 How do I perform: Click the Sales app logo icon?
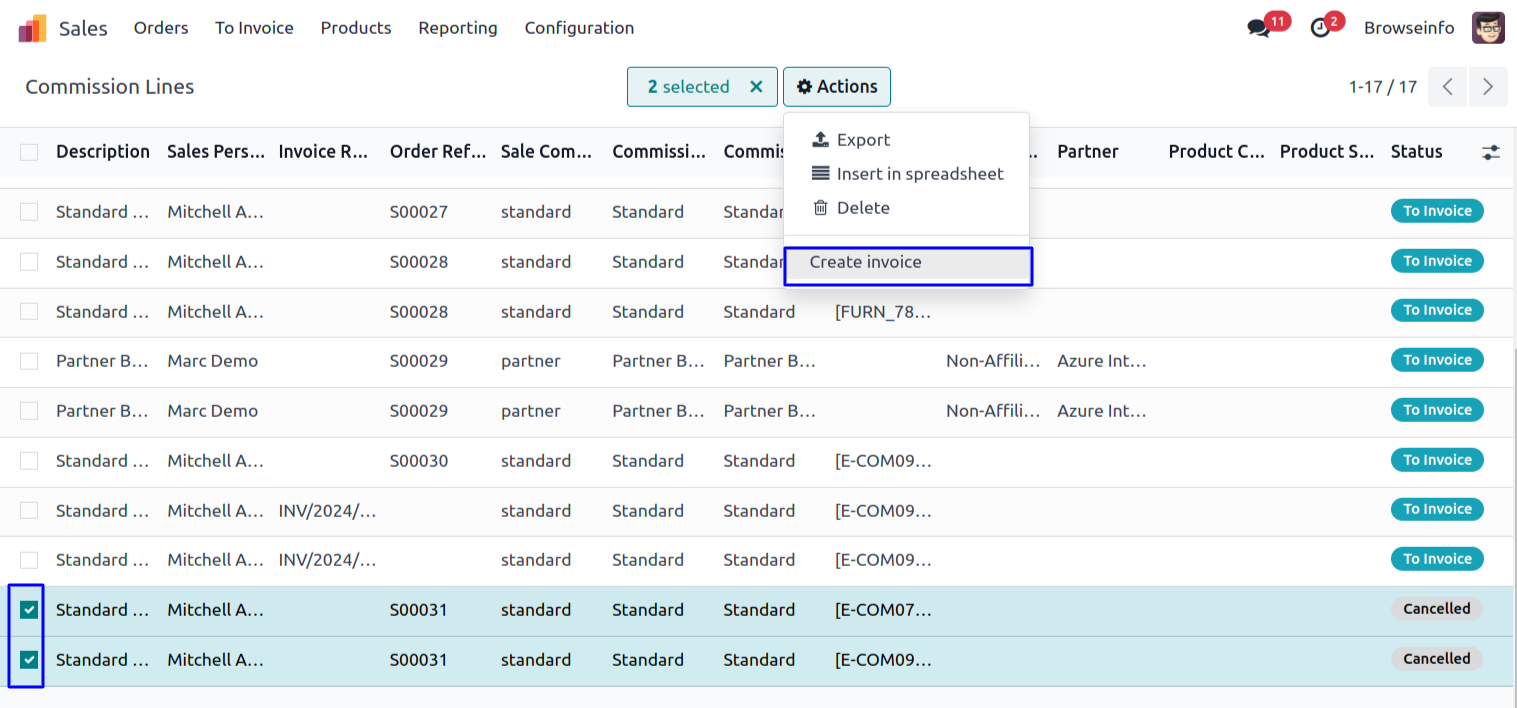32,28
